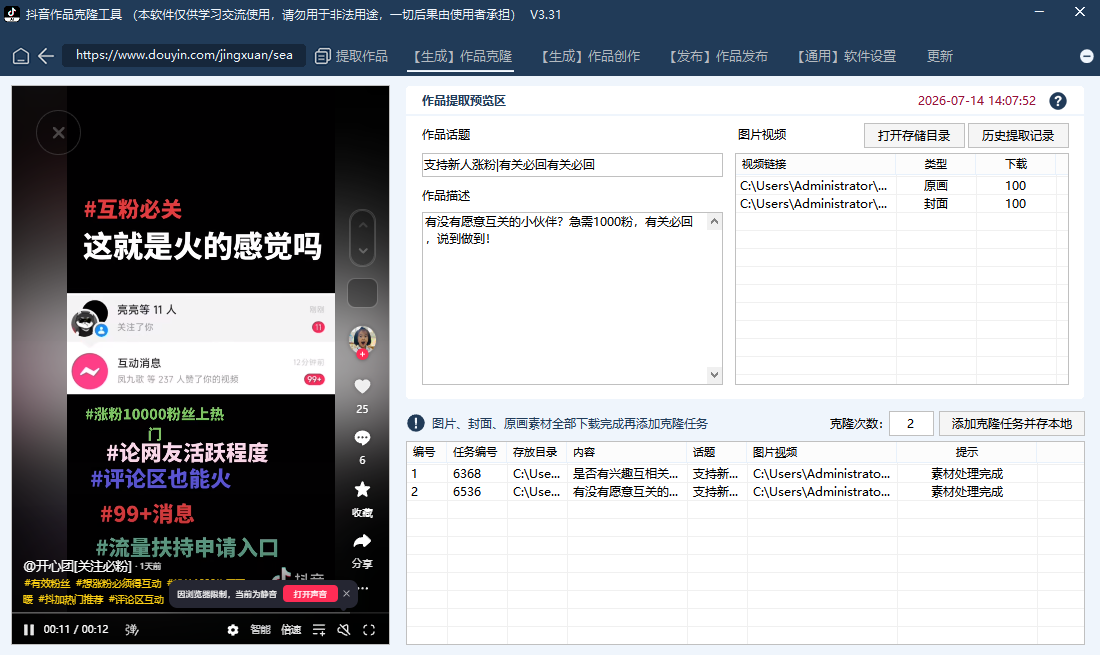This screenshot has width=1100, height=655.
Task: Edit the 克隆次数 value field
Action: [x=911, y=424]
